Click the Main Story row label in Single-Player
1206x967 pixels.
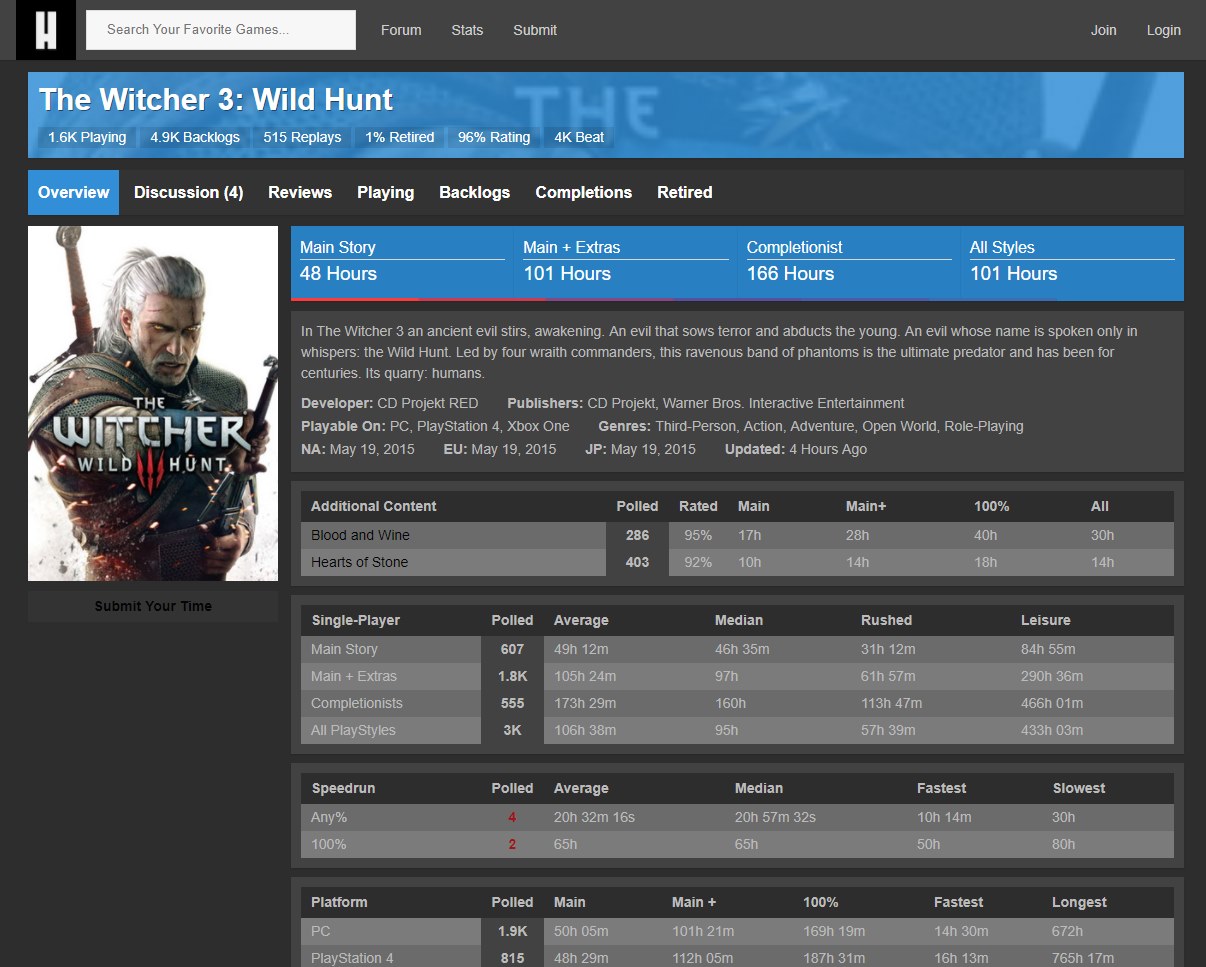pyautogui.click(x=344, y=649)
